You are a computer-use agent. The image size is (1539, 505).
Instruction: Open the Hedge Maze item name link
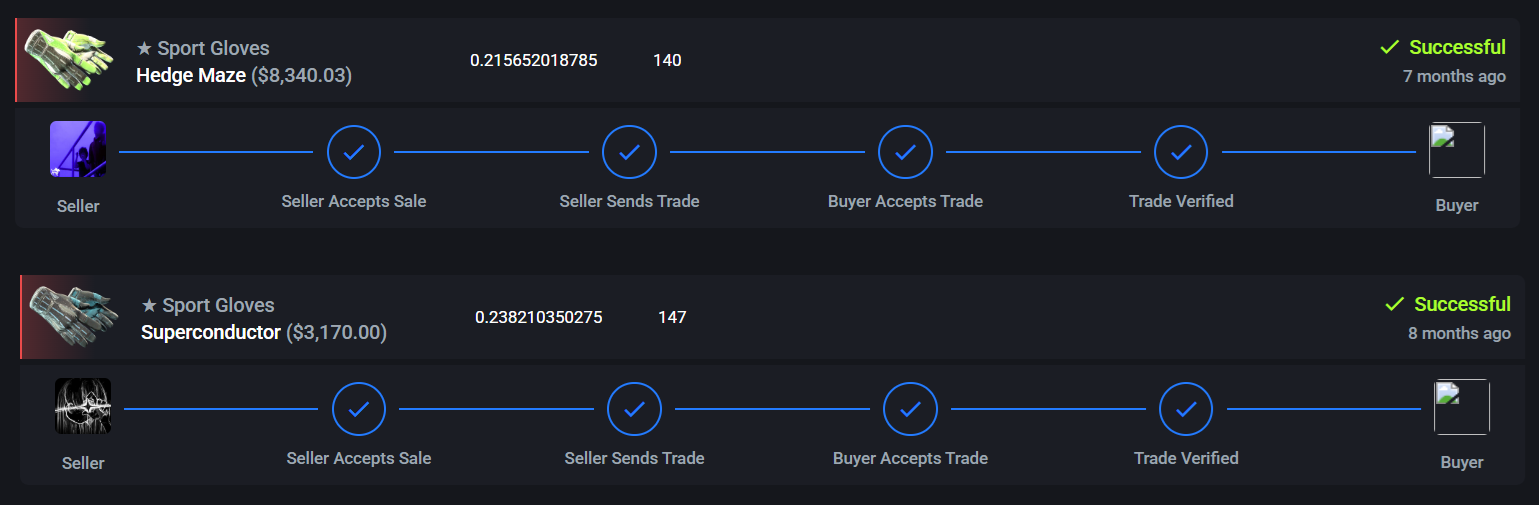(191, 75)
